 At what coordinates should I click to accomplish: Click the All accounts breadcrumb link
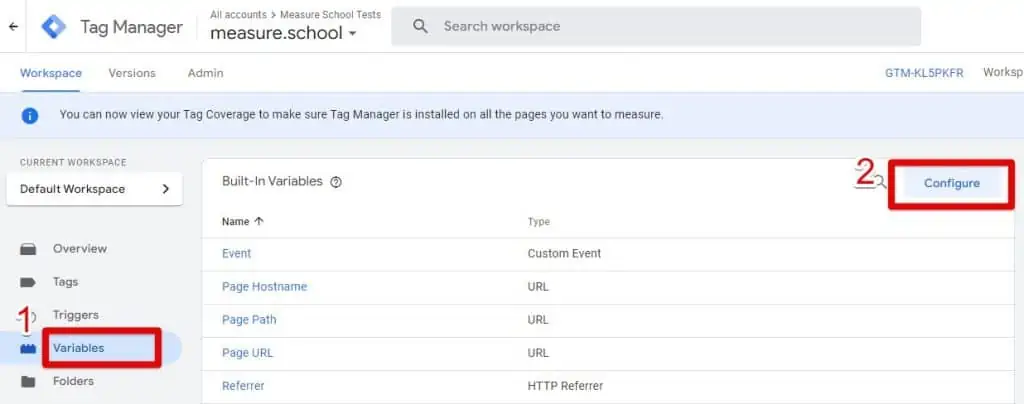pyautogui.click(x=238, y=14)
